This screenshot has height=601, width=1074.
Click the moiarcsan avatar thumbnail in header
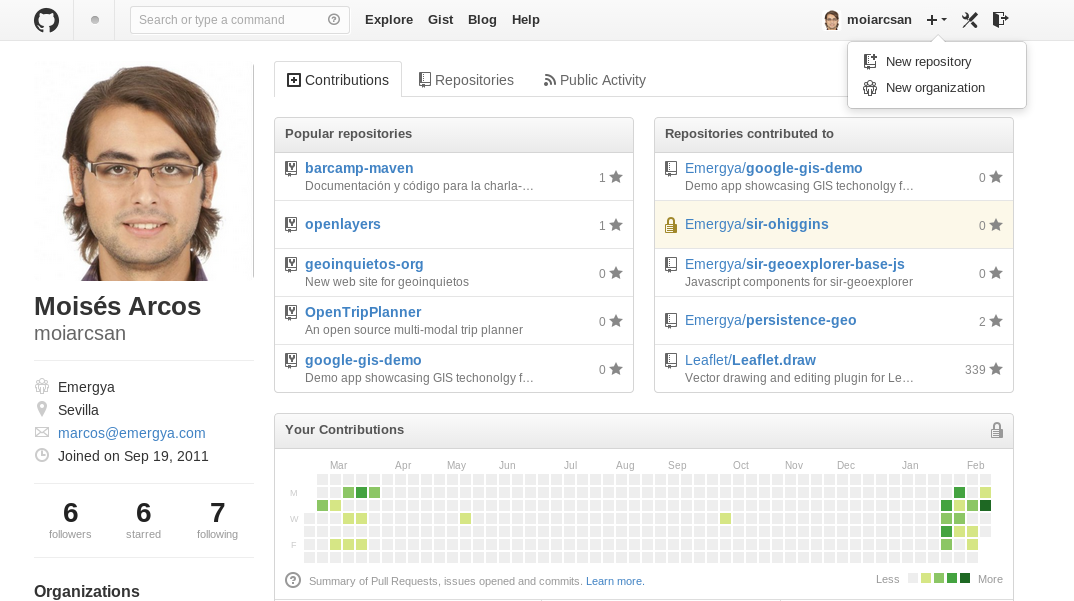(x=832, y=21)
